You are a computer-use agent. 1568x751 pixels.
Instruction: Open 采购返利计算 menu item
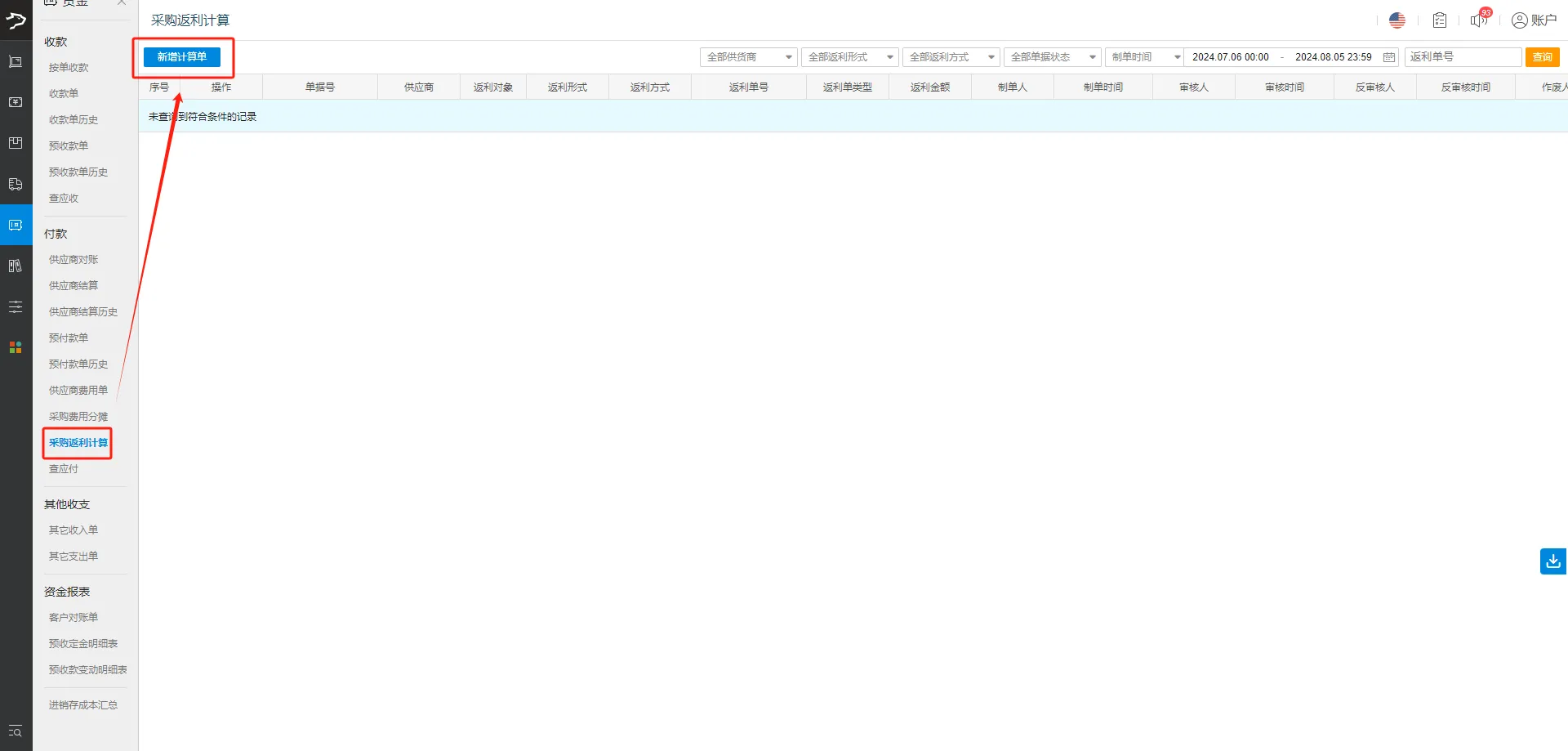coord(78,443)
